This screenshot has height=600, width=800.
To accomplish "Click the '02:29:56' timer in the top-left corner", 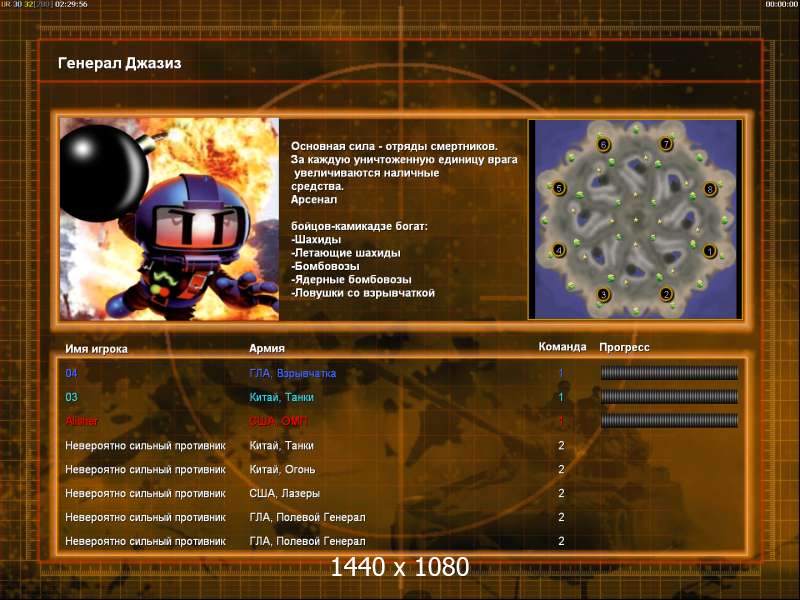I will point(71,4).
